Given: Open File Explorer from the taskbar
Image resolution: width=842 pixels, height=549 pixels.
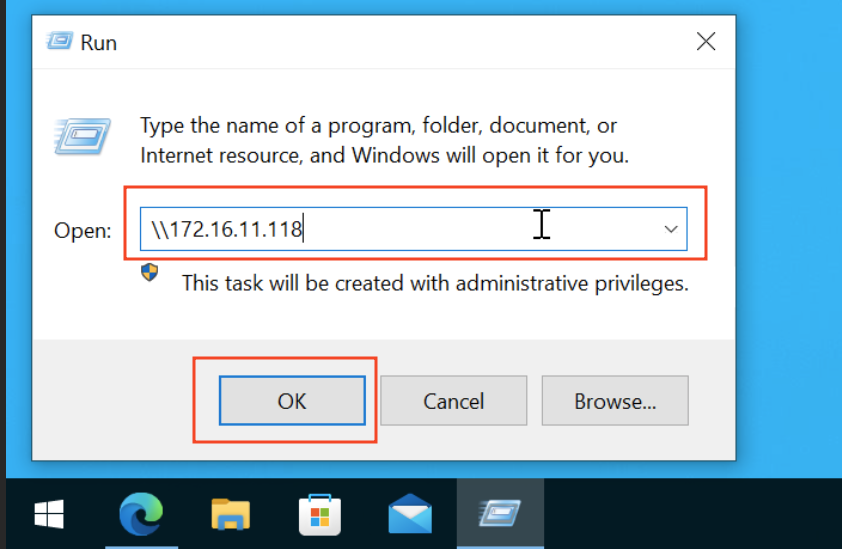Looking at the screenshot, I should tap(231, 515).
